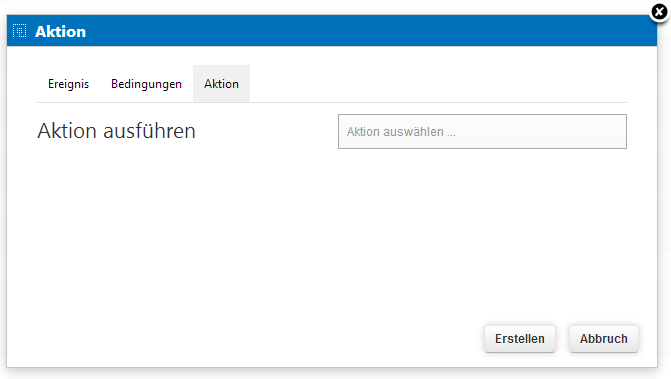Click the blue Aktion title bar text
Image resolution: width=671 pixels, height=379 pixels.
[x=60, y=32]
